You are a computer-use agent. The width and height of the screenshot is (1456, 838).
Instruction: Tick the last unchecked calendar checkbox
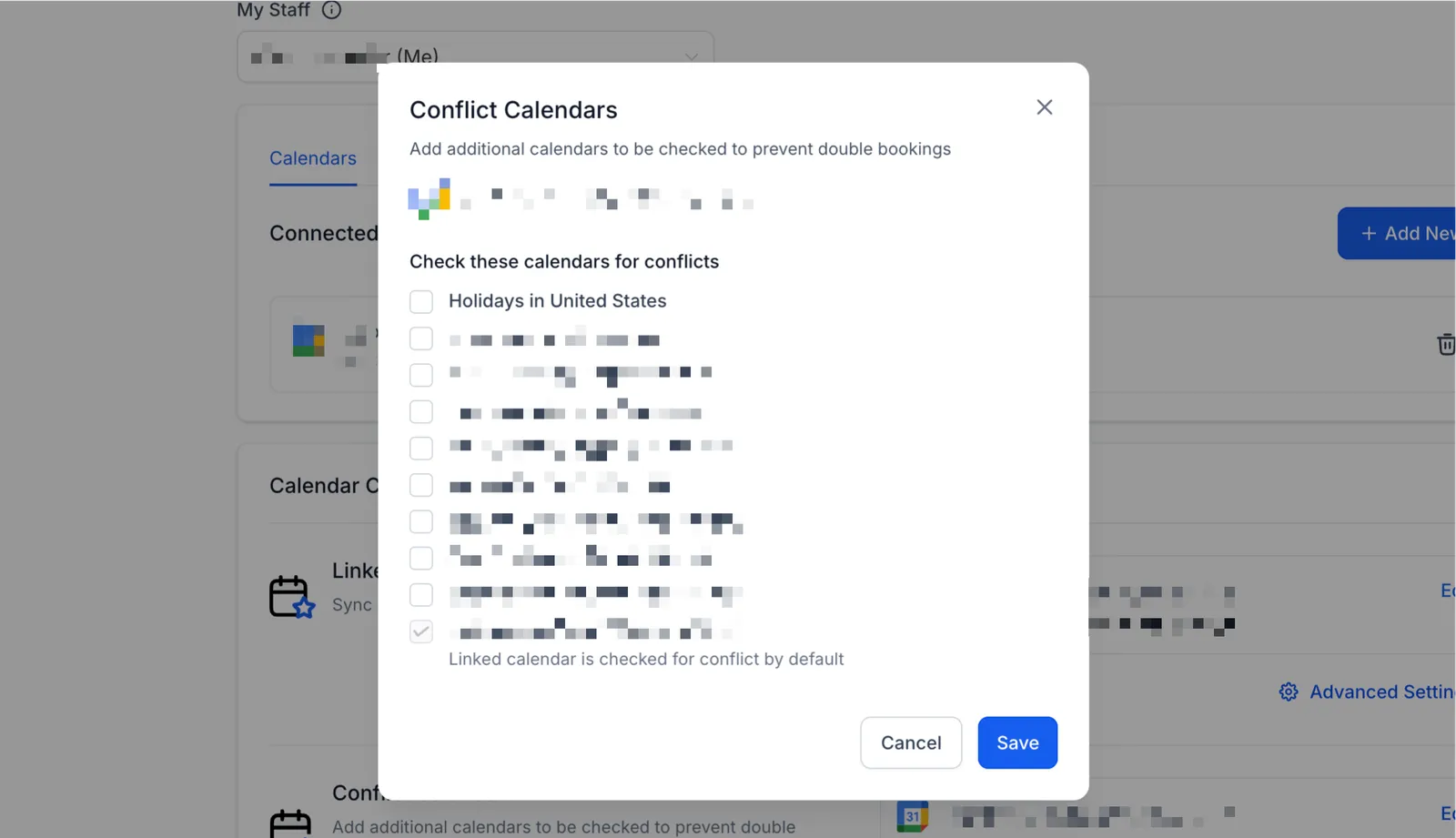coord(421,595)
